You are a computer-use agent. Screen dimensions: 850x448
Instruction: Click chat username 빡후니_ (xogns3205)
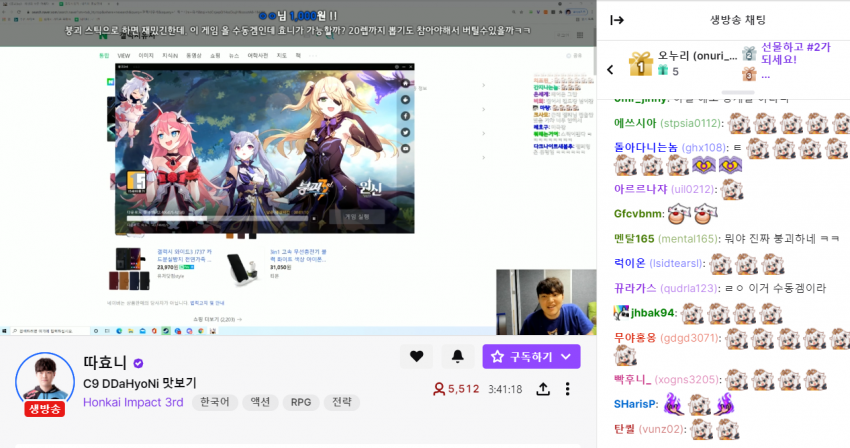tap(667, 380)
